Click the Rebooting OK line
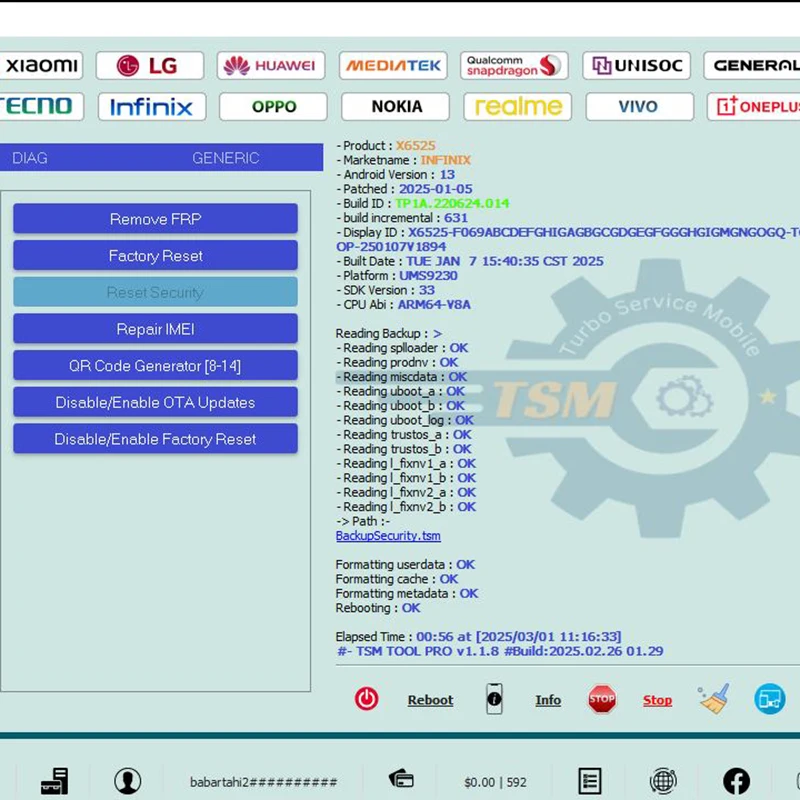Screen dimensions: 800x800 click(x=378, y=608)
